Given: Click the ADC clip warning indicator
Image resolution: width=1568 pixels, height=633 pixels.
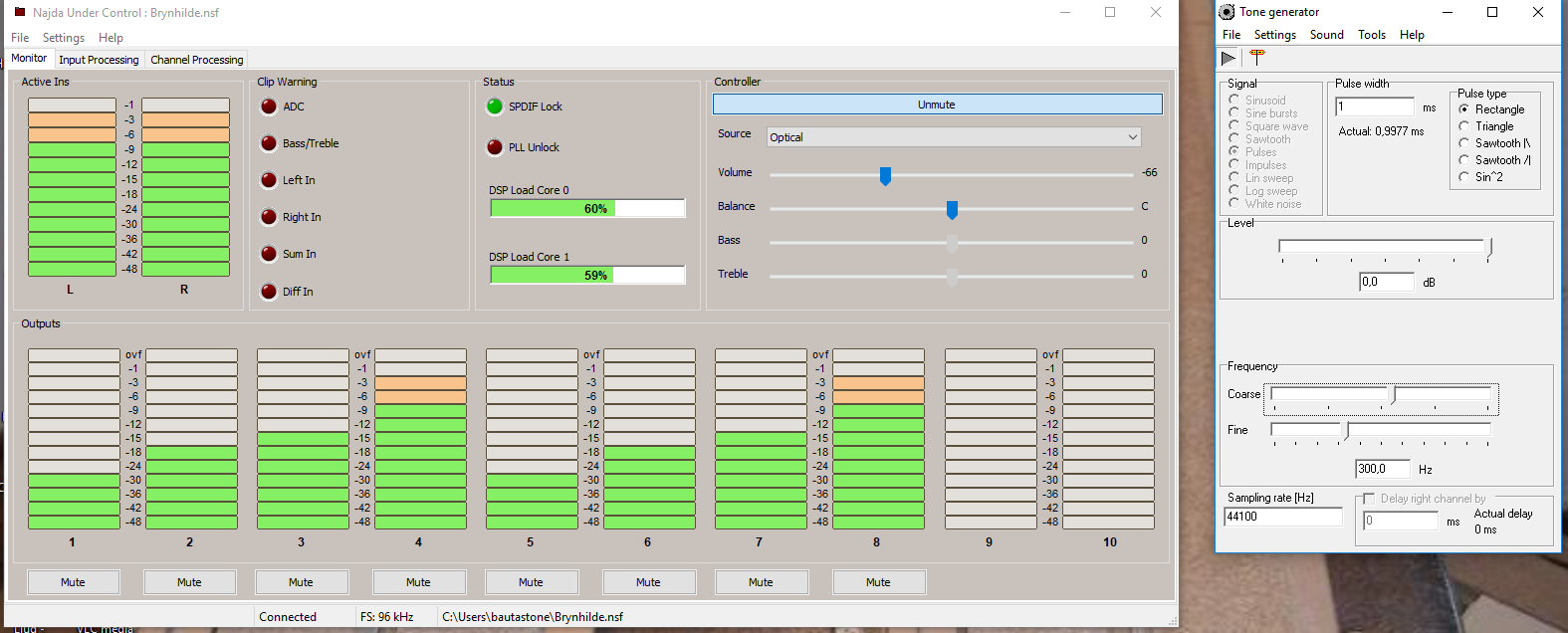Looking at the screenshot, I should pos(269,106).
